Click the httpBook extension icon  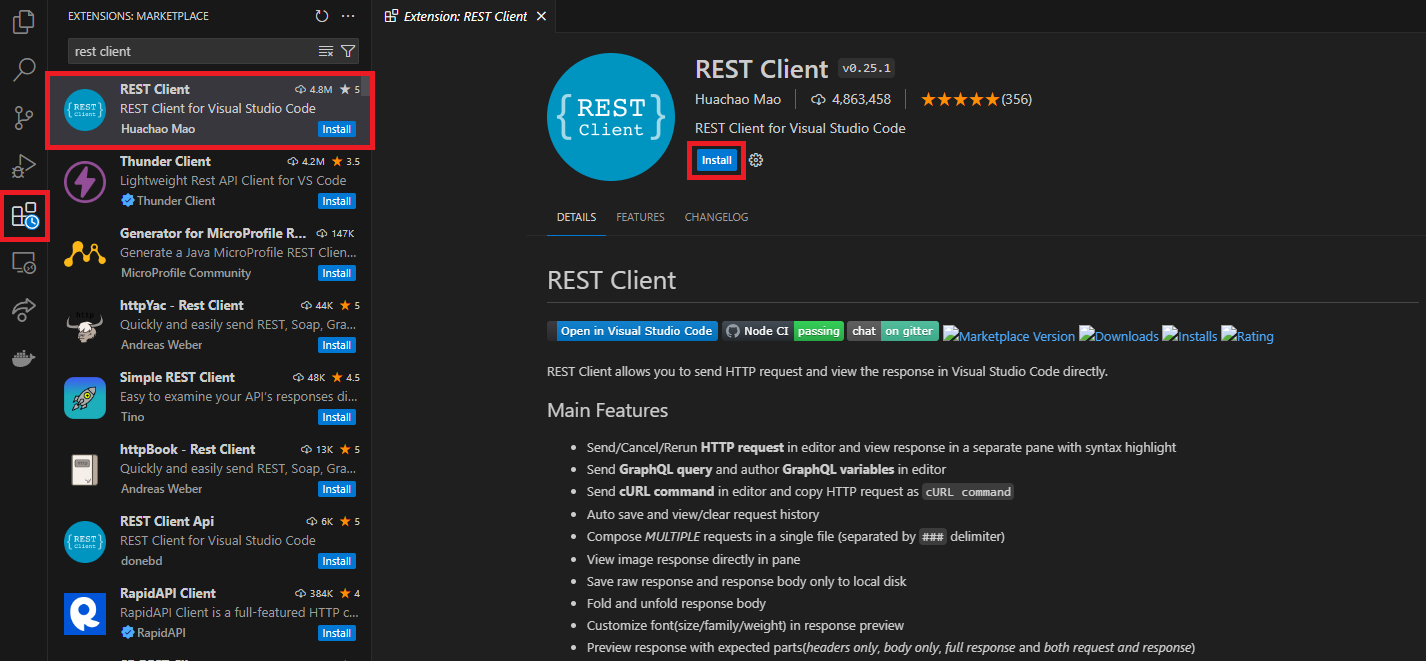(x=85, y=469)
